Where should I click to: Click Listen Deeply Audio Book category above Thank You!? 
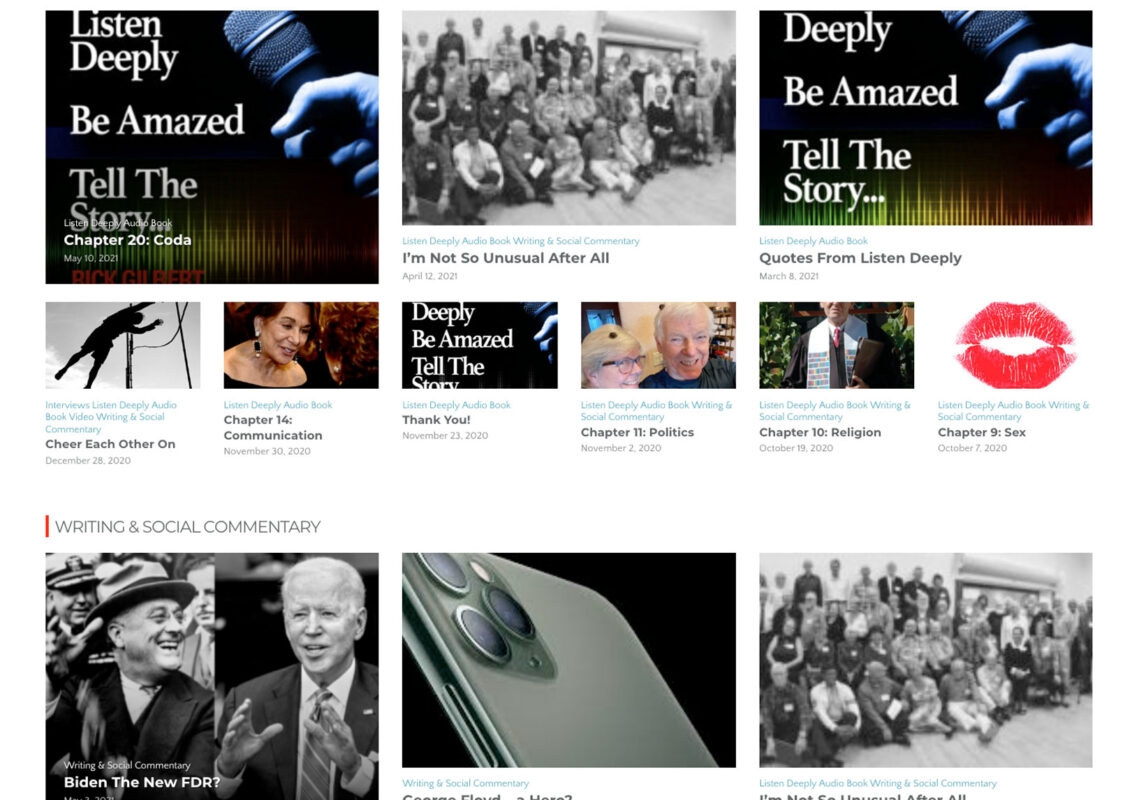(x=456, y=405)
